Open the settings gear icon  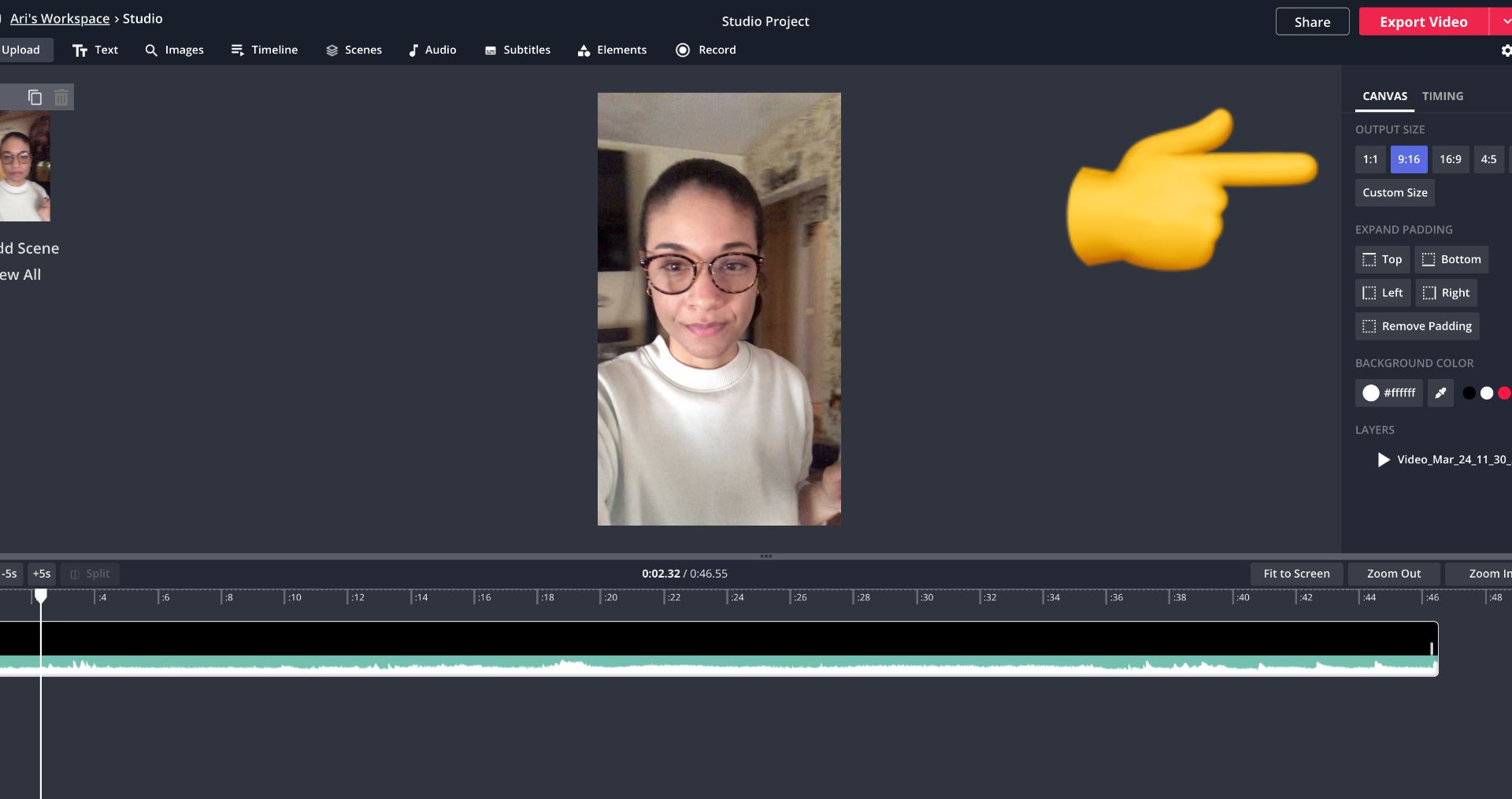(1506, 50)
